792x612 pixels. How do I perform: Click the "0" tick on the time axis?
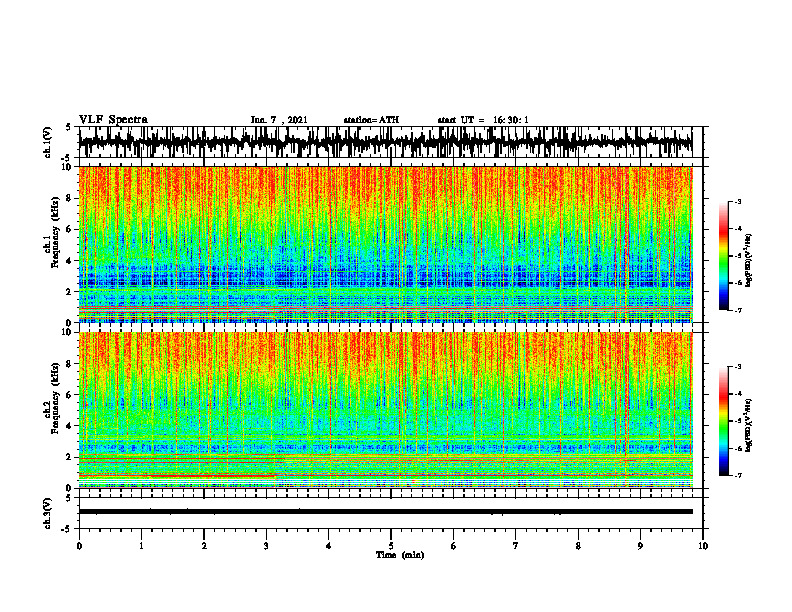pyautogui.click(x=79, y=546)
